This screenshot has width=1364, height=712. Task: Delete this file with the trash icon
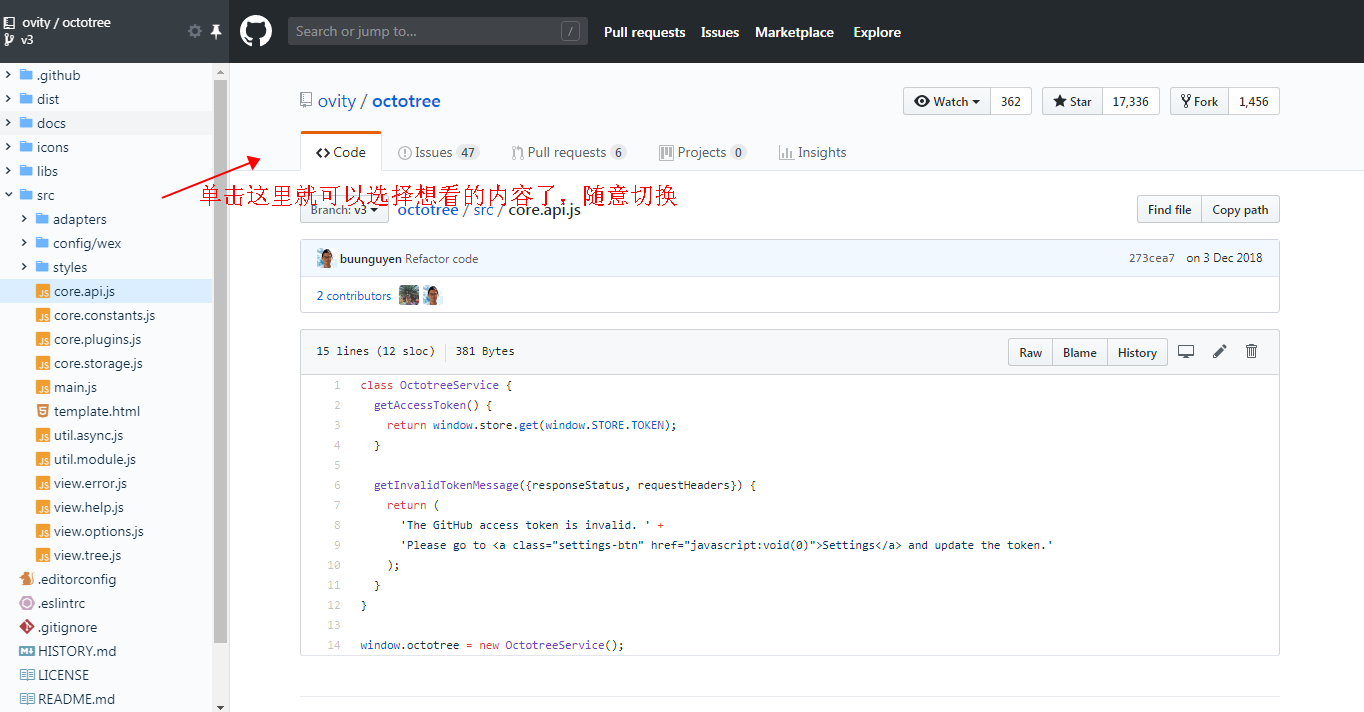[x=1251, y=351]
